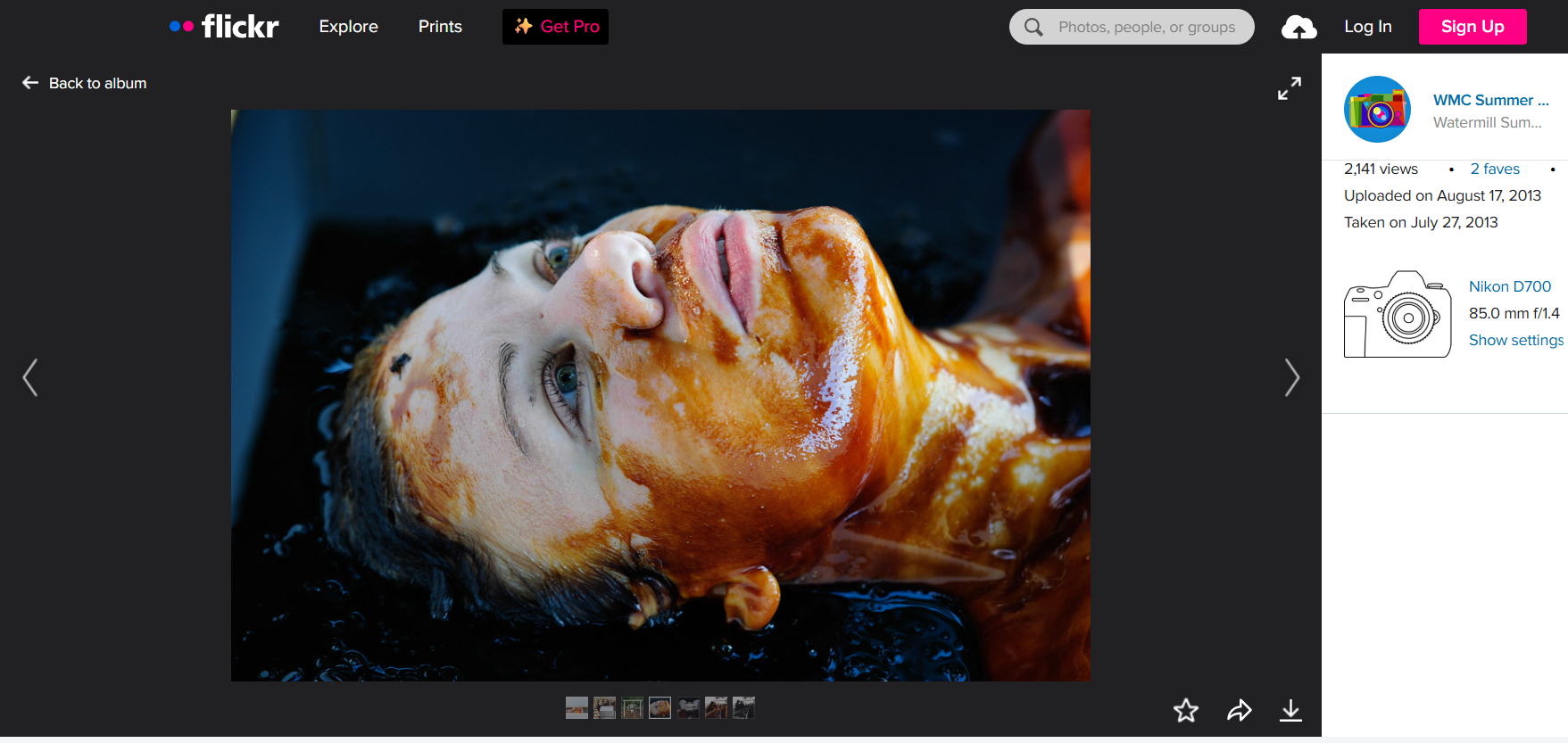
Task: Click the upload cloud icon
Action: click(1298, 28)
